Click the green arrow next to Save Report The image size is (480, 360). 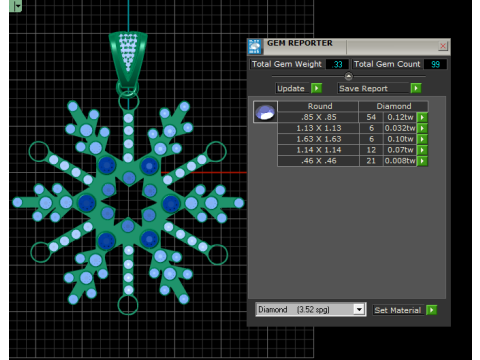click(x=416, y=88)
